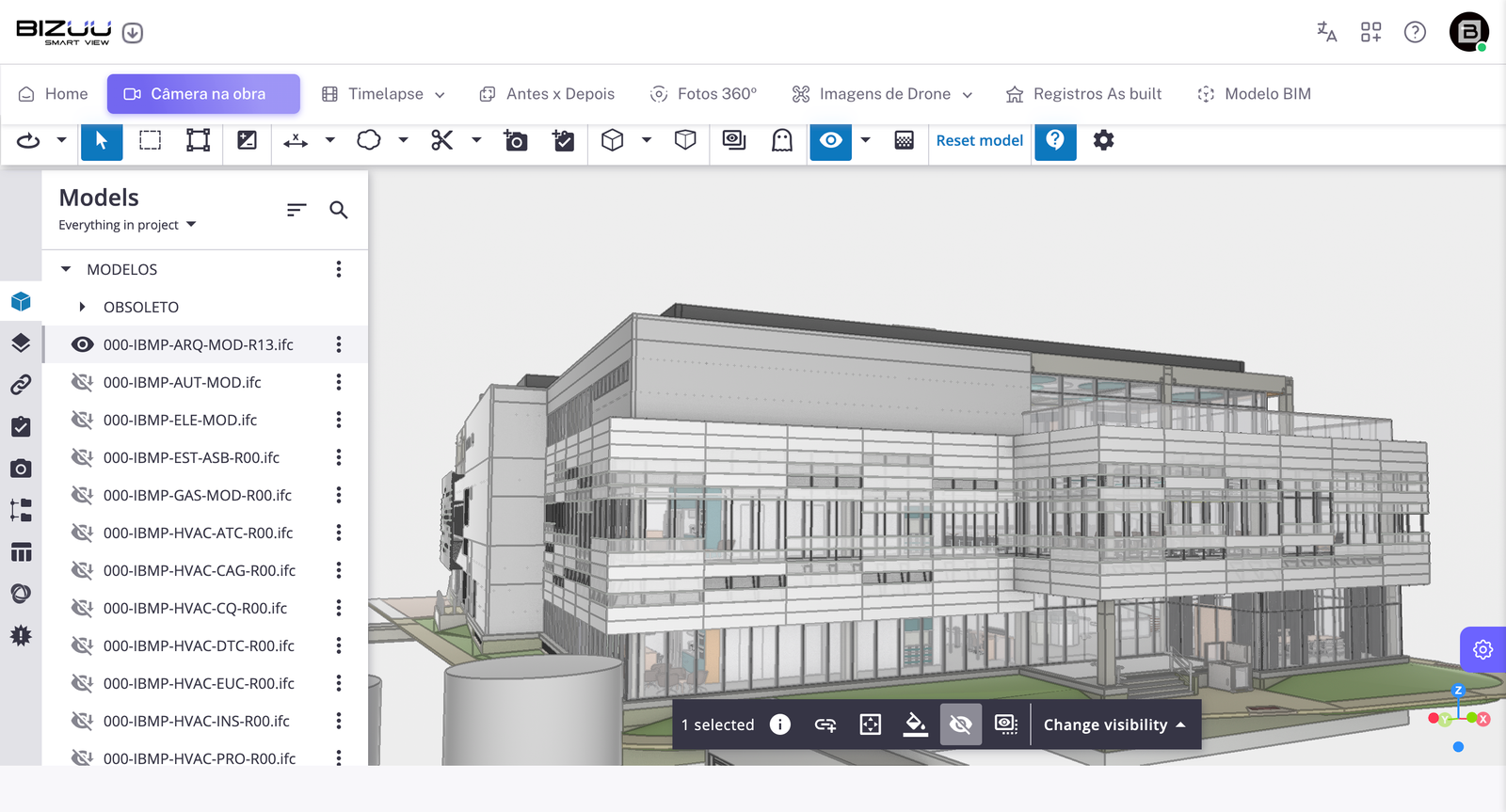Open the hierarchy tree sidebar panel
Screen dimensions: 1506x812
21,510
